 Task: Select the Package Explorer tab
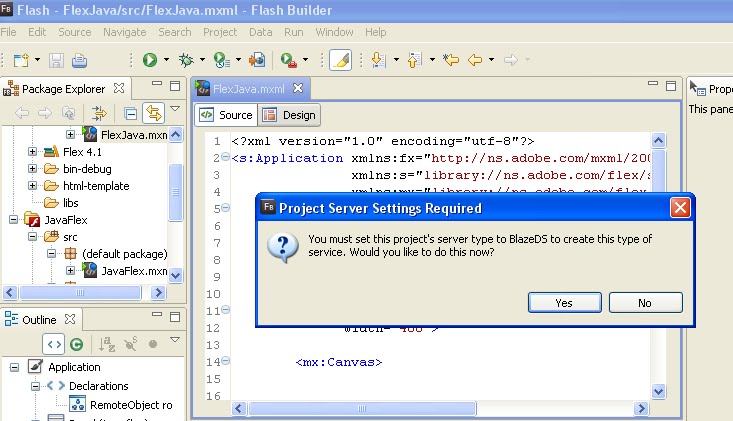[64, 89]
